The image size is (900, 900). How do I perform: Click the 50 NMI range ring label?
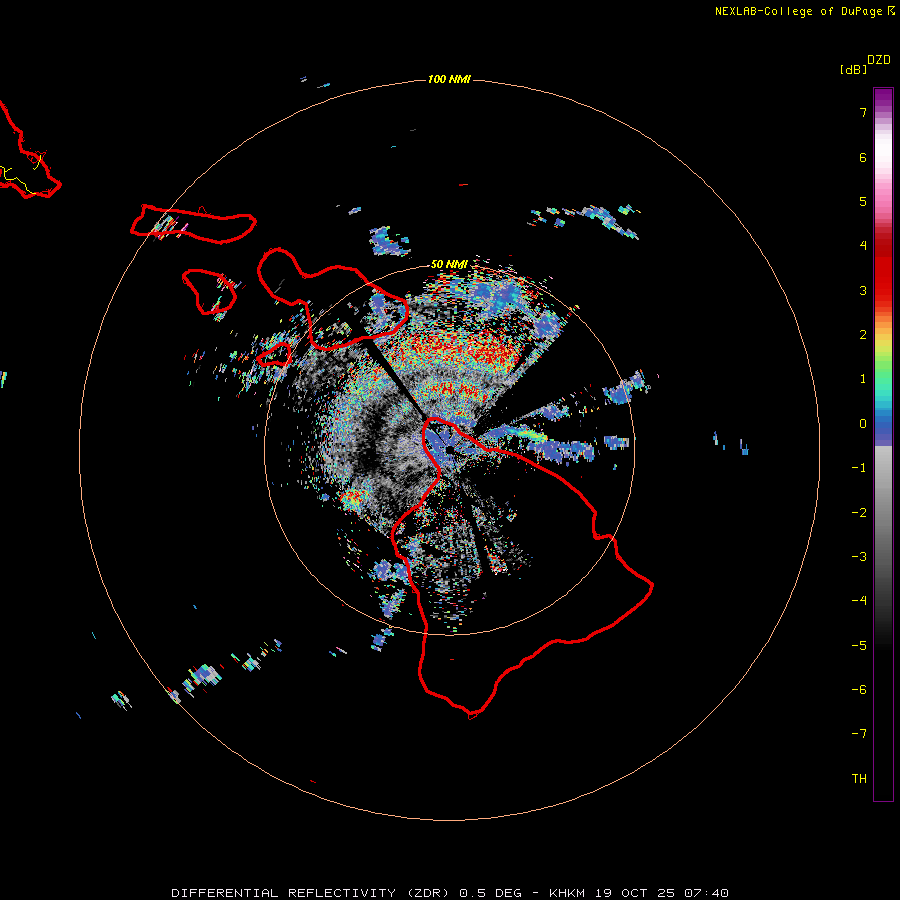click(449, 264)
